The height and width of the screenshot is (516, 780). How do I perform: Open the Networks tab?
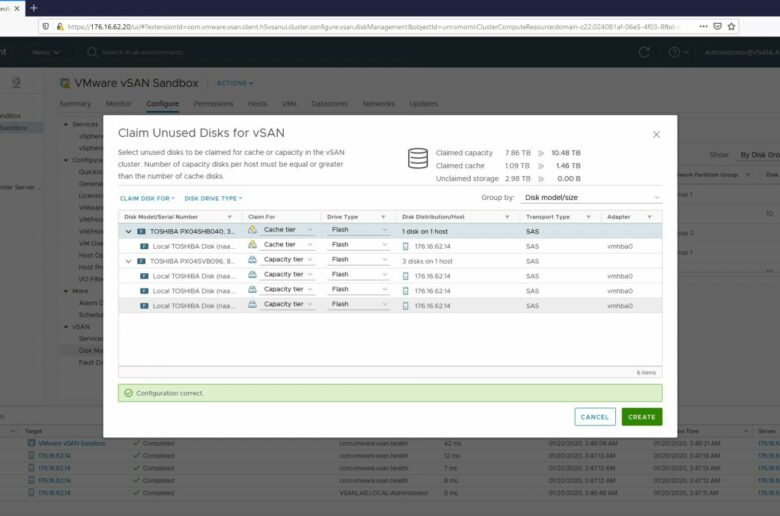(379, 103)
